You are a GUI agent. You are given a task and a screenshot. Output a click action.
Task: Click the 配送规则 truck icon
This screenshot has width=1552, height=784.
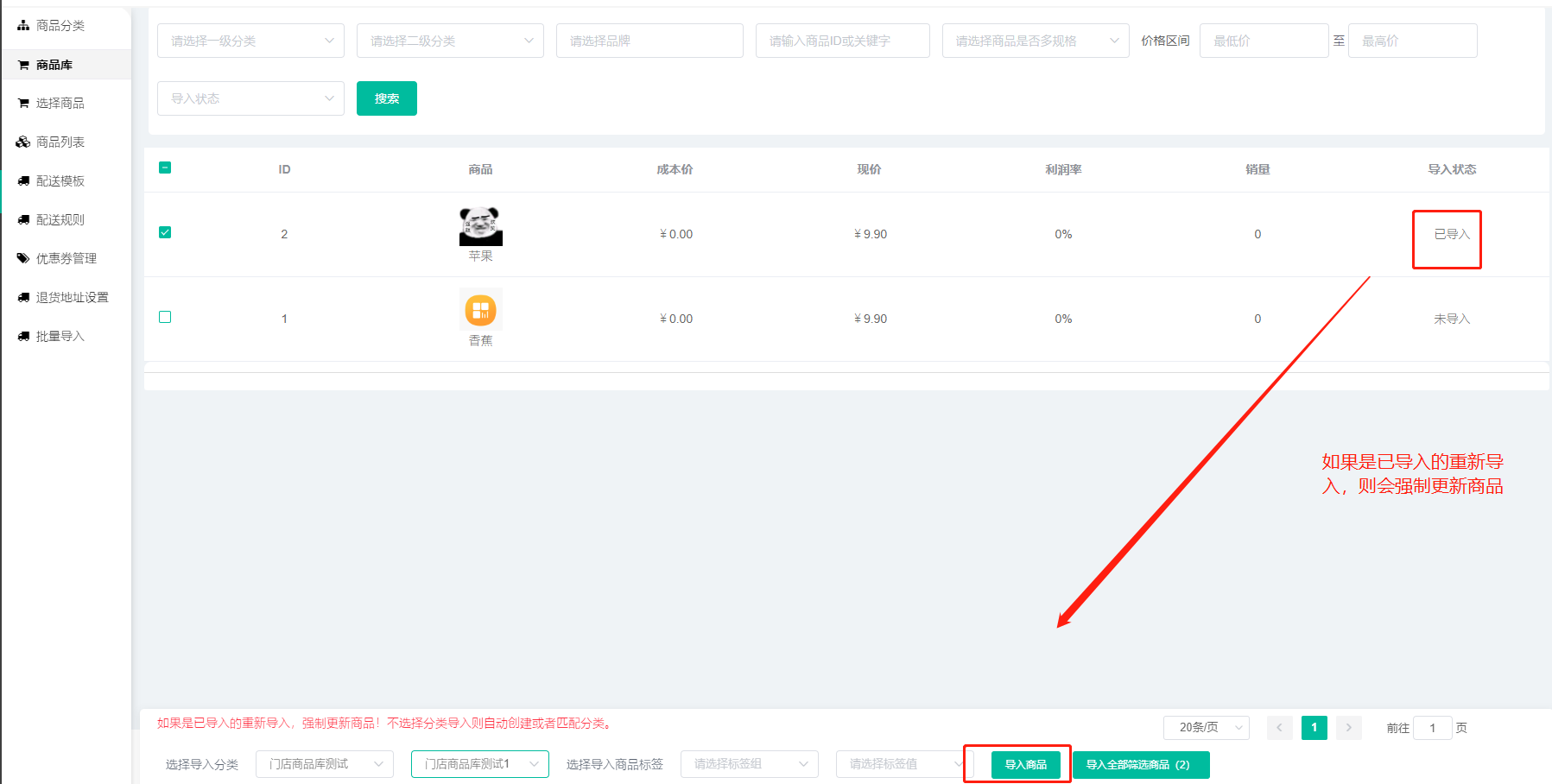[23, 220]
